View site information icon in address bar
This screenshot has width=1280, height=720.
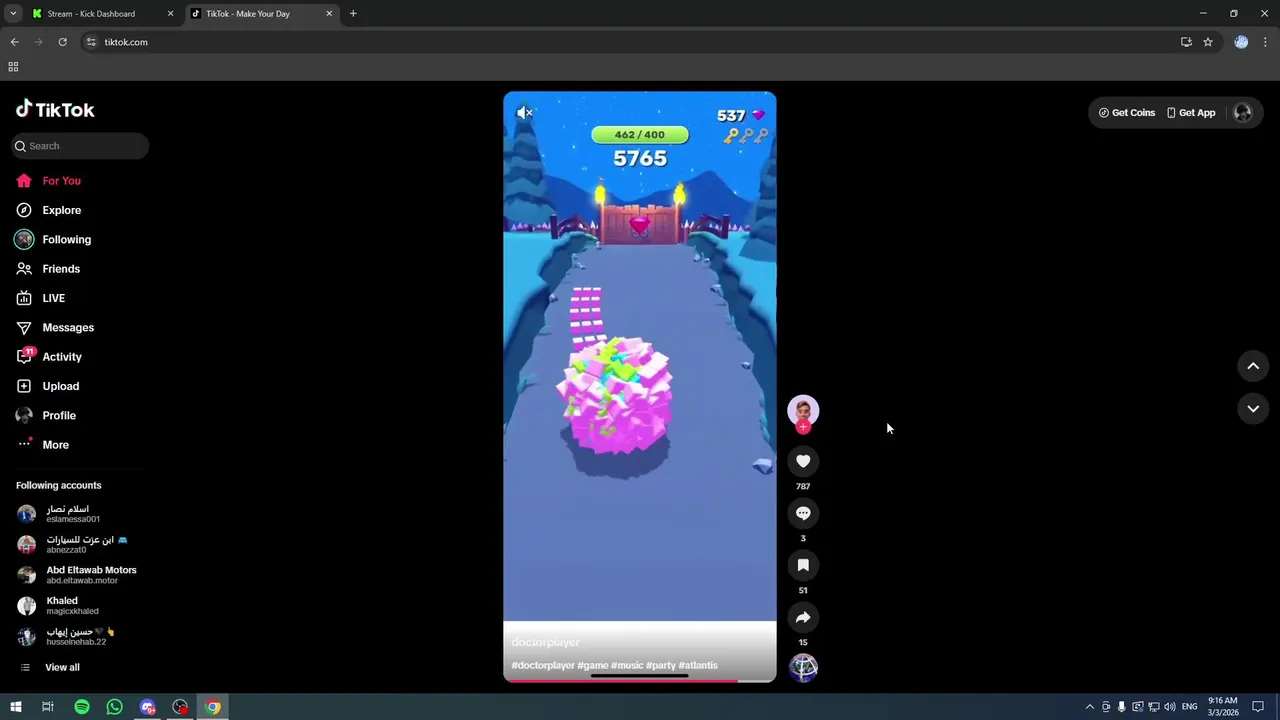[91, 42]
